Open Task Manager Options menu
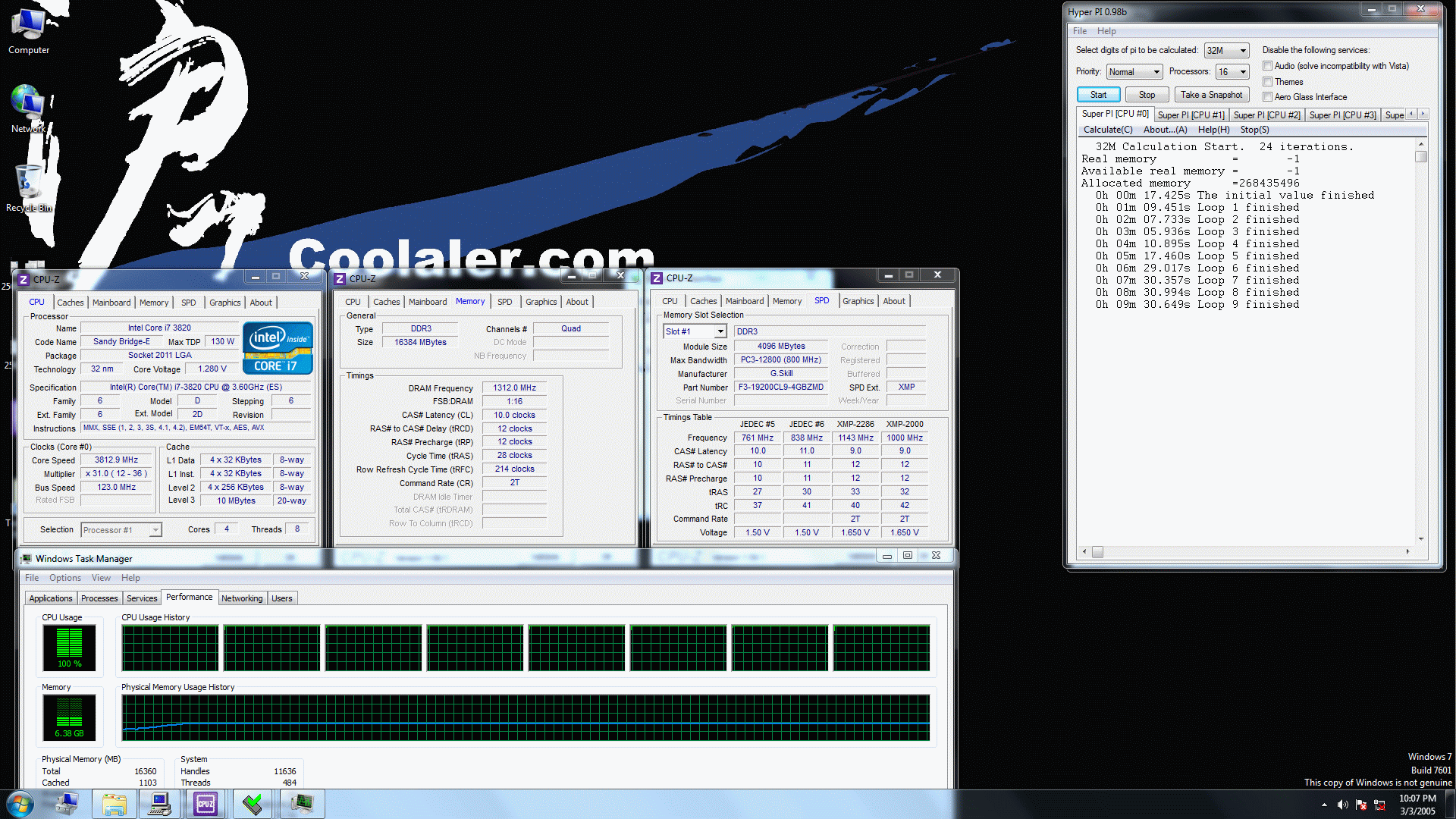Viewport: 1456px width, 819px height. (x=65, y=578)
